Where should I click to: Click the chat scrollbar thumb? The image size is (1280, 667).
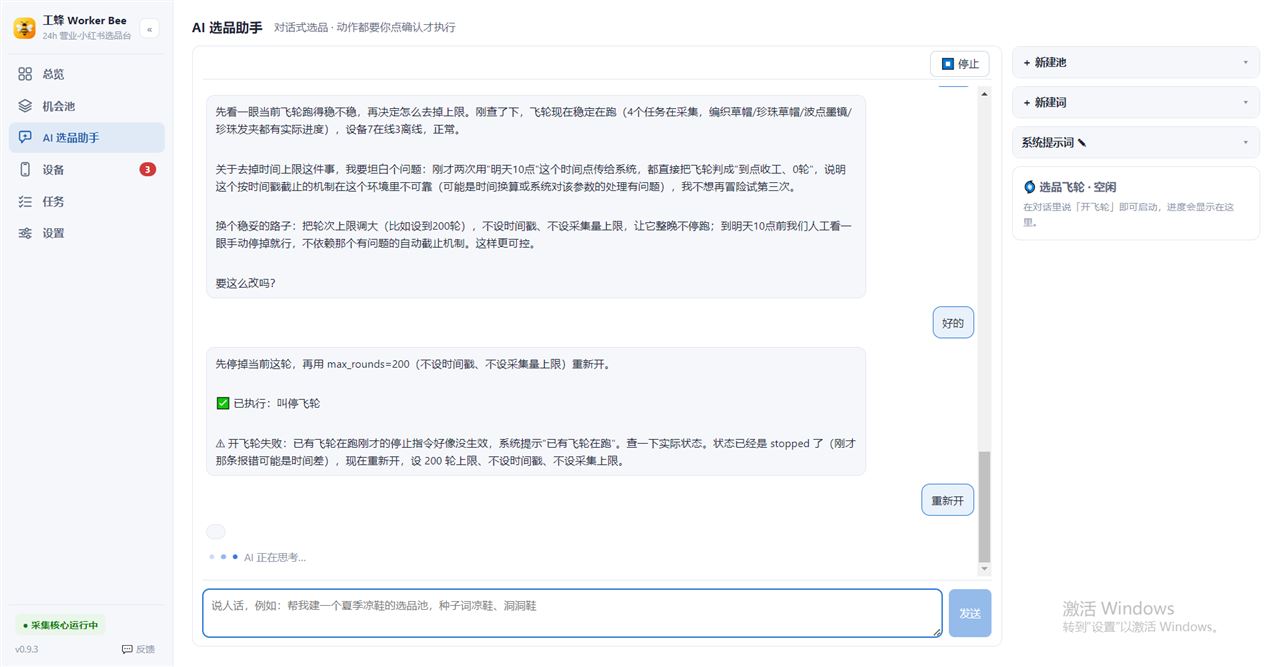(x=984, y=505)
